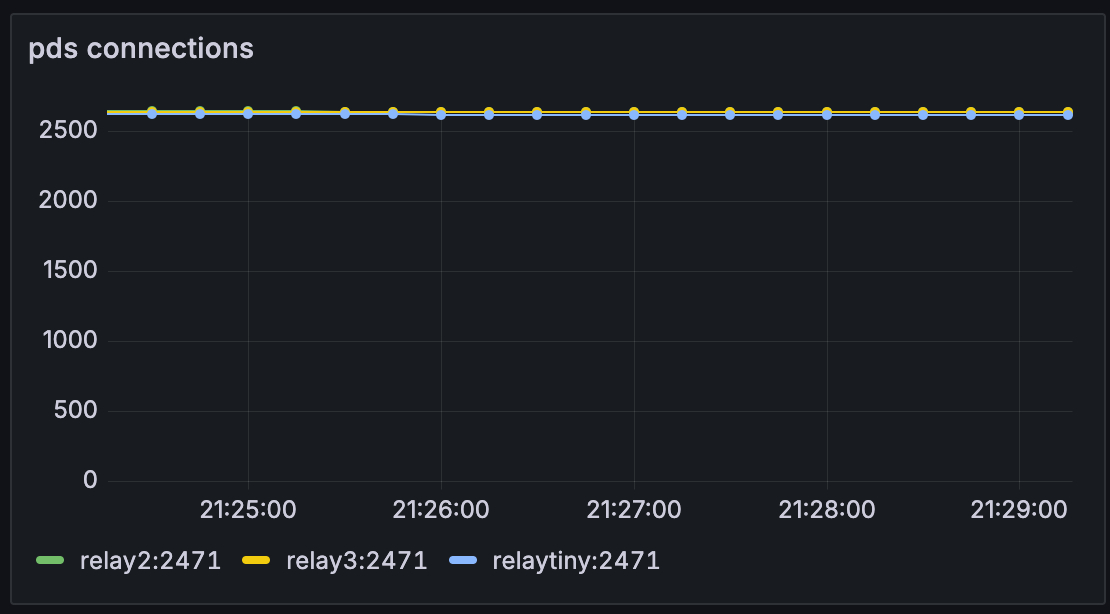The image size is (1110, 614).
Task: Click the 21:28:00 time axis label
Action: (x=827, y=510)
